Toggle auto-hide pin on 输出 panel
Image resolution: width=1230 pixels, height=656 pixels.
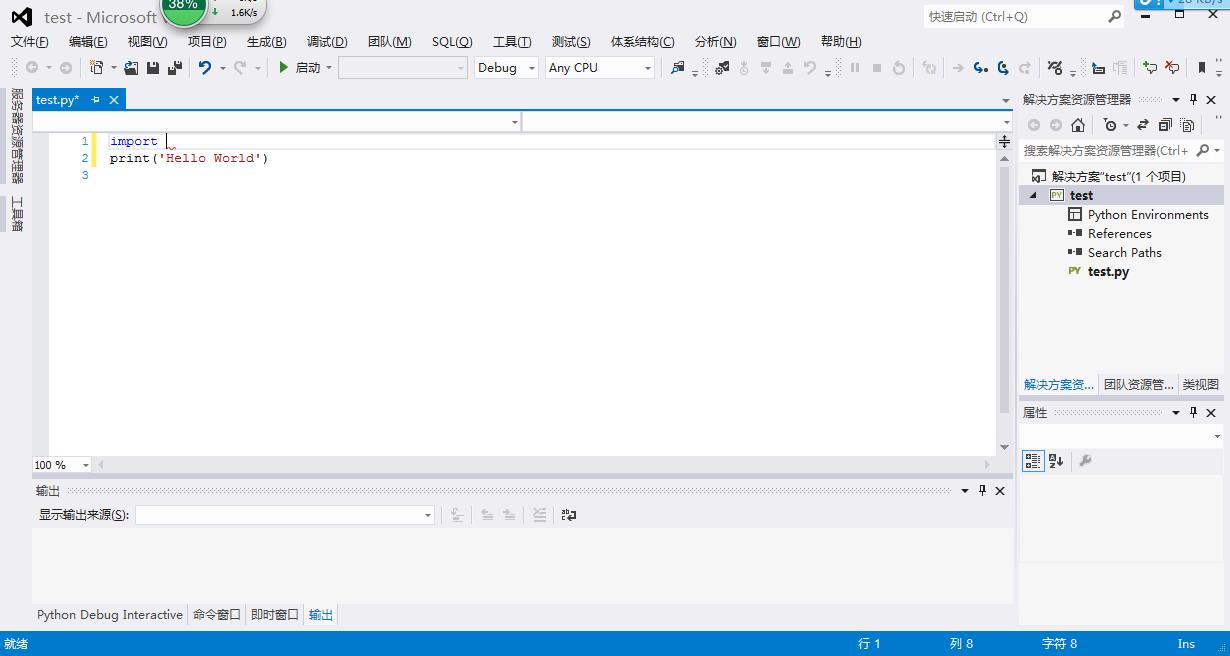click(x=983, y=491)
